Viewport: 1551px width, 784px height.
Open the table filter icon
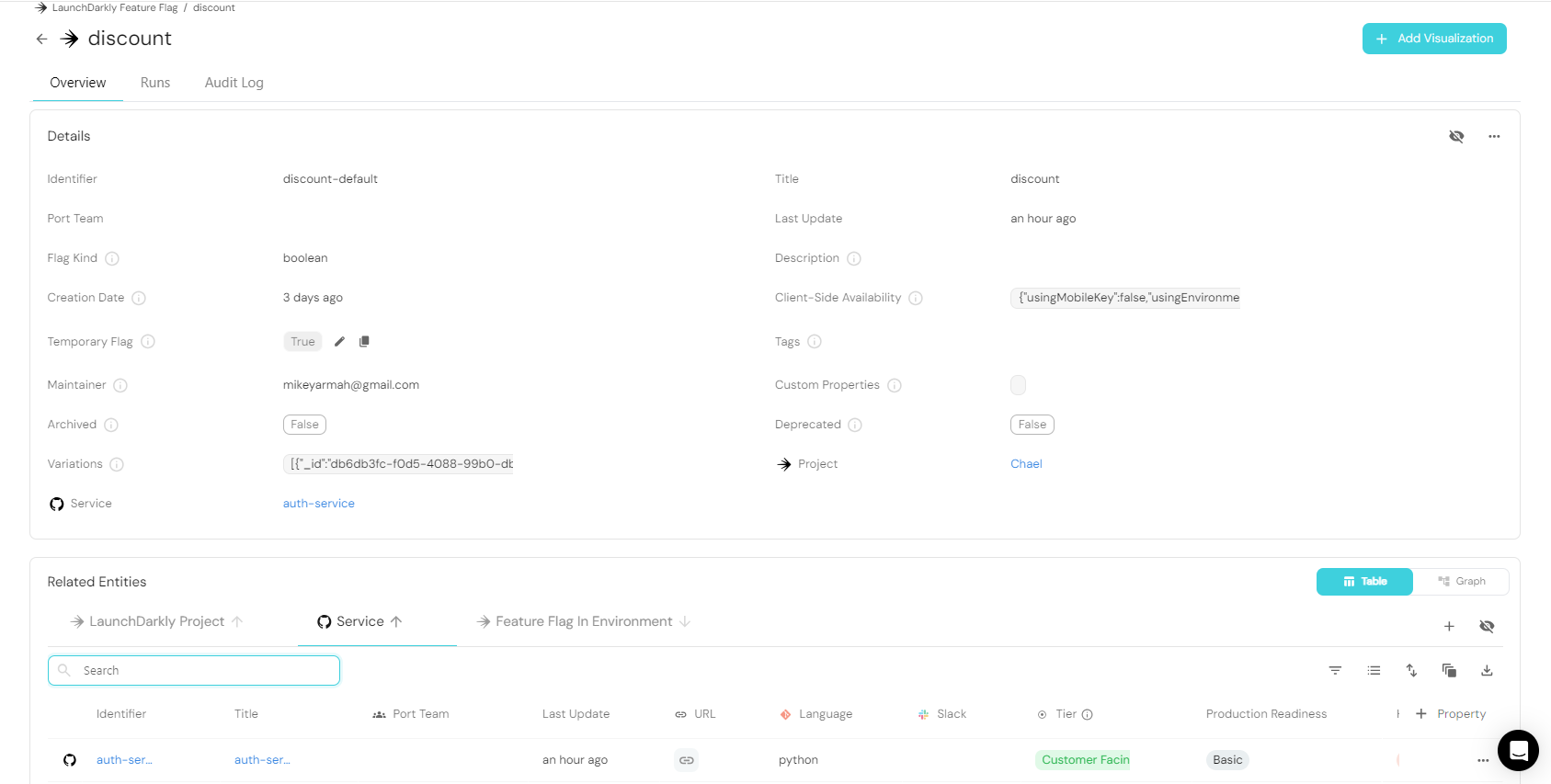tap(1335, 670)
